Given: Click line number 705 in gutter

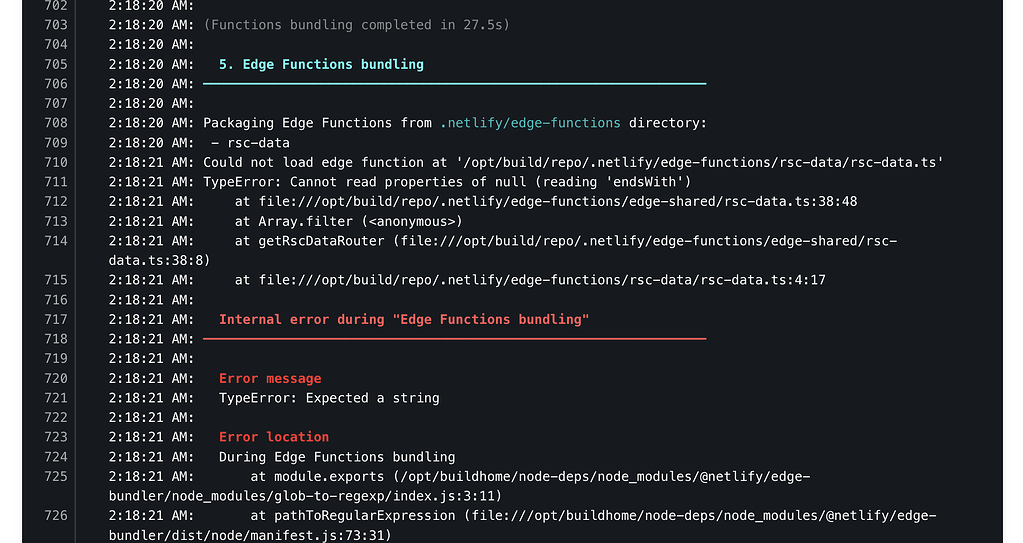Looking at the screenshot, I should (55, 64).
